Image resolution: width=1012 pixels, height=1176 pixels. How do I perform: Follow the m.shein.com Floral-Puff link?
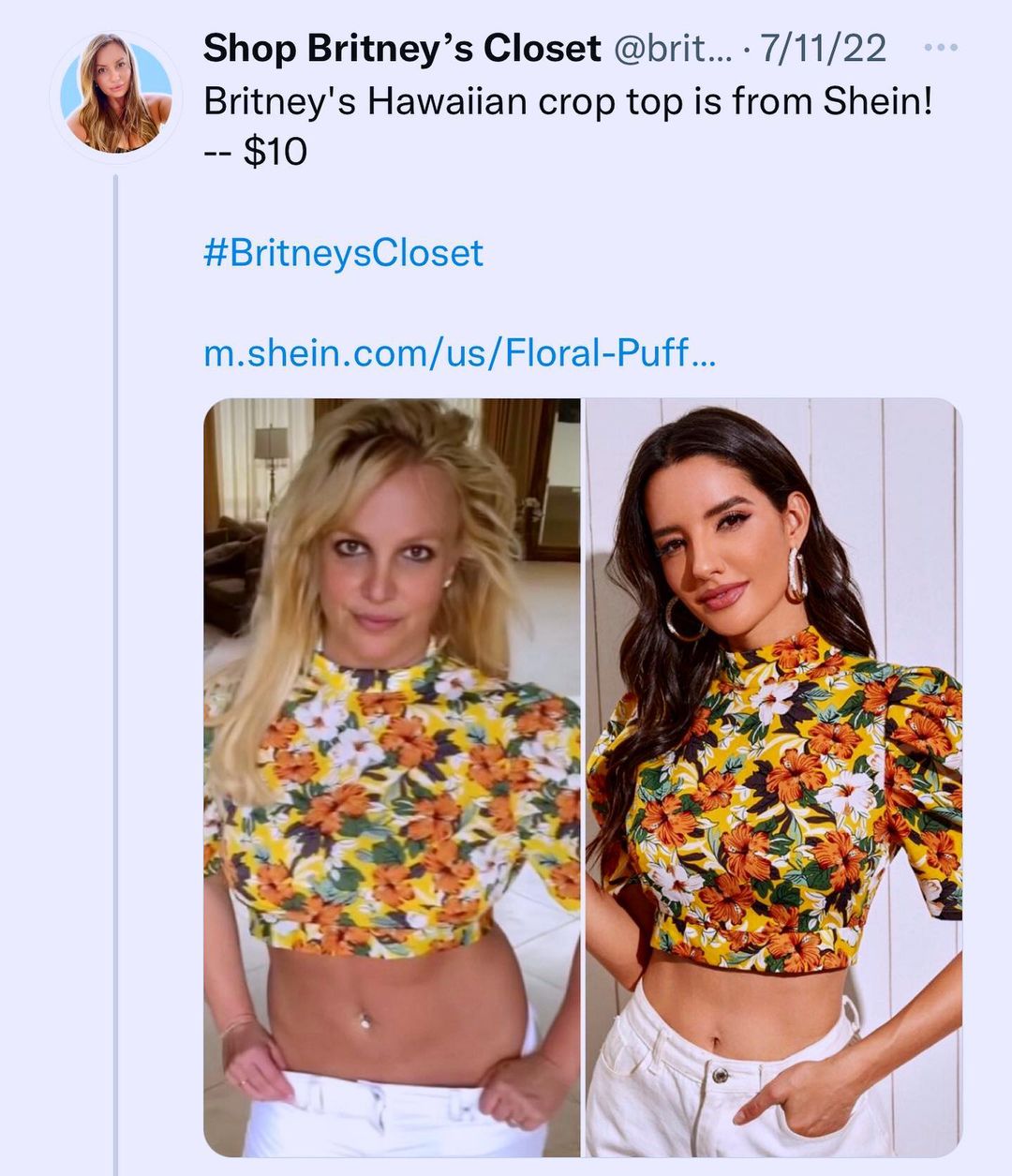pos(459,353)
